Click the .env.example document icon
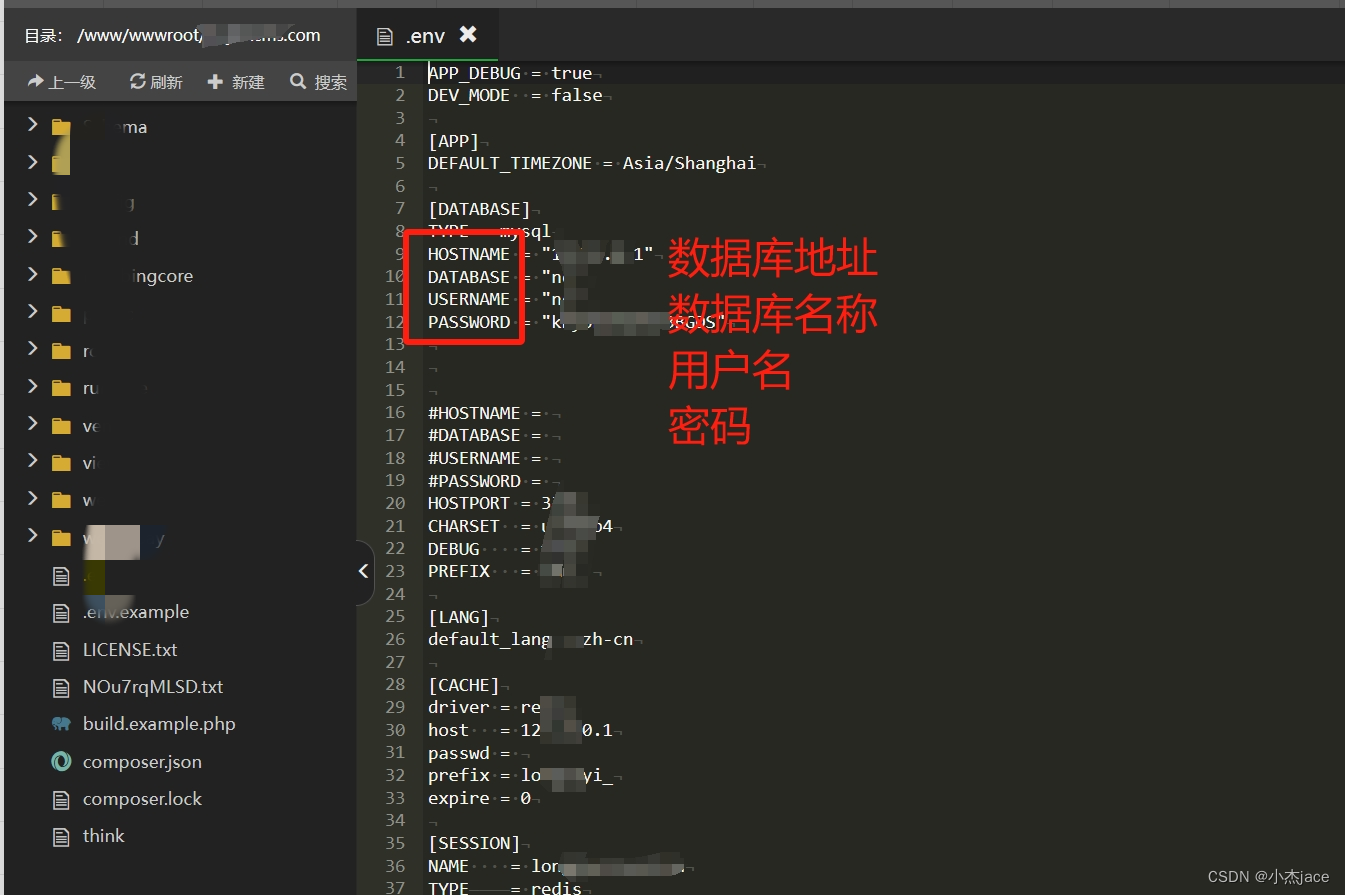The width and height of the screenshot is (1345, 895). pos(62,612)
